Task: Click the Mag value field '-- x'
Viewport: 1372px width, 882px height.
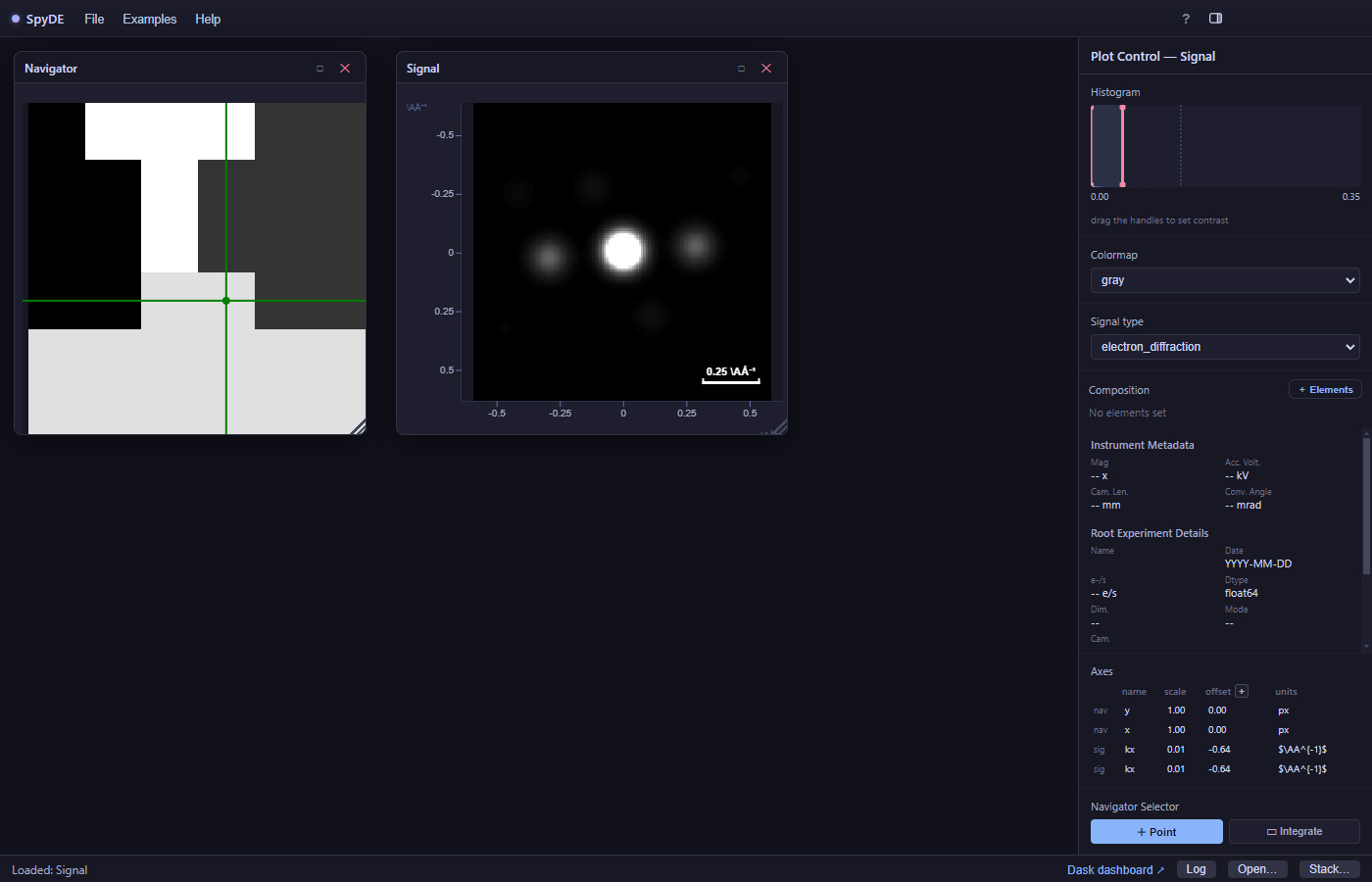Action: (1100, 476)
